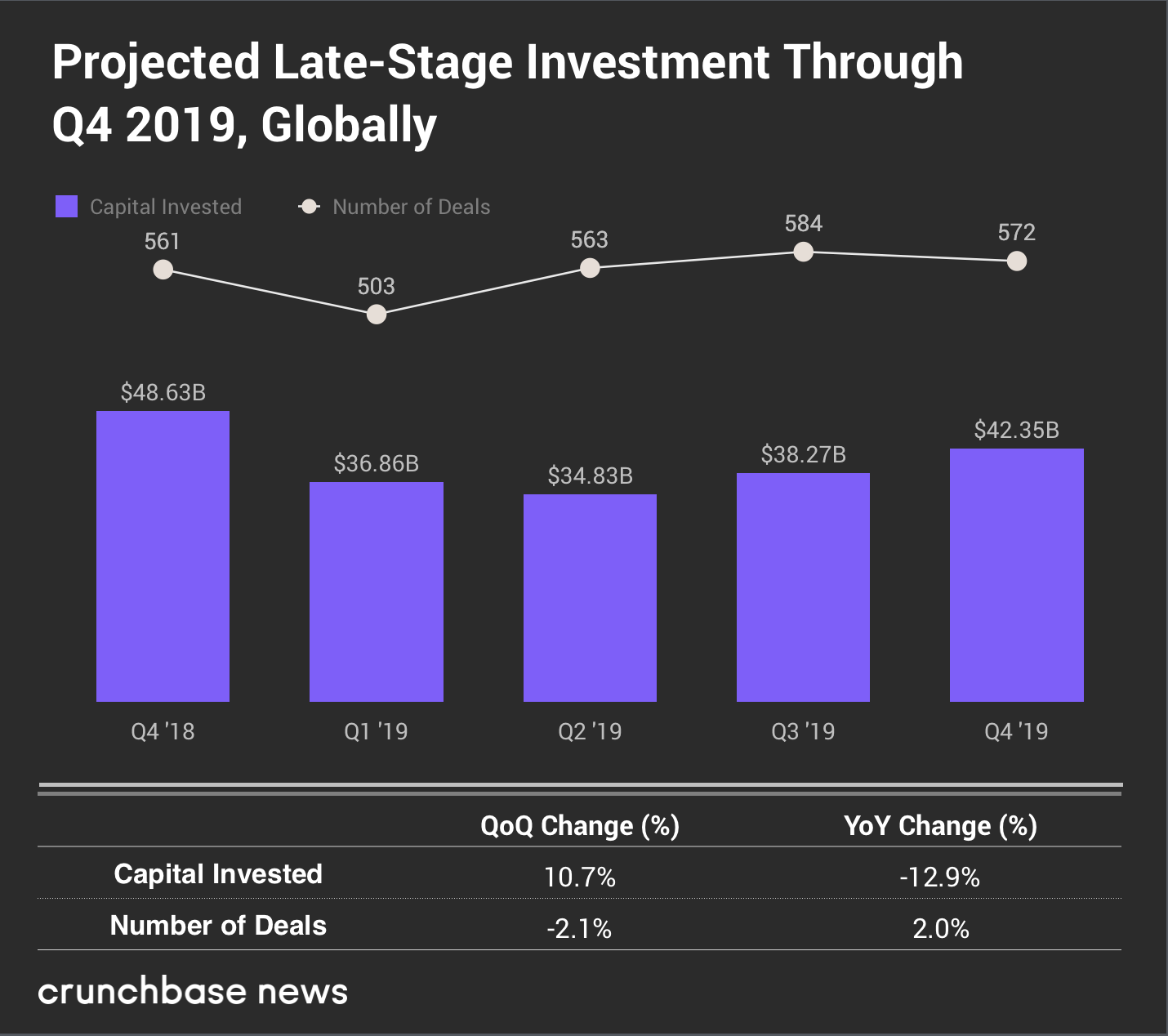Viewport: 1168px width, 1036px height.
Task: Click the -12.9% YoY capital cell
Action: [940, 877]
